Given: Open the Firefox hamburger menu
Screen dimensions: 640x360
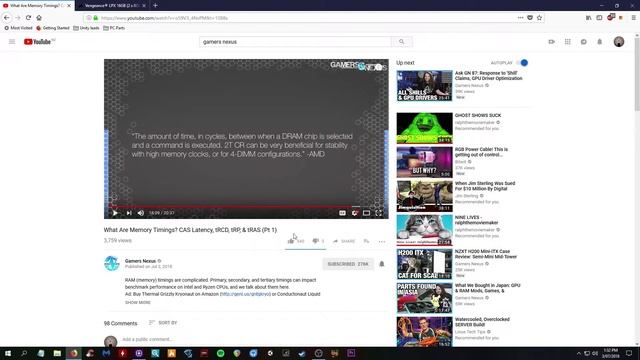Looking at the screenshot, I should pos(633,18).
